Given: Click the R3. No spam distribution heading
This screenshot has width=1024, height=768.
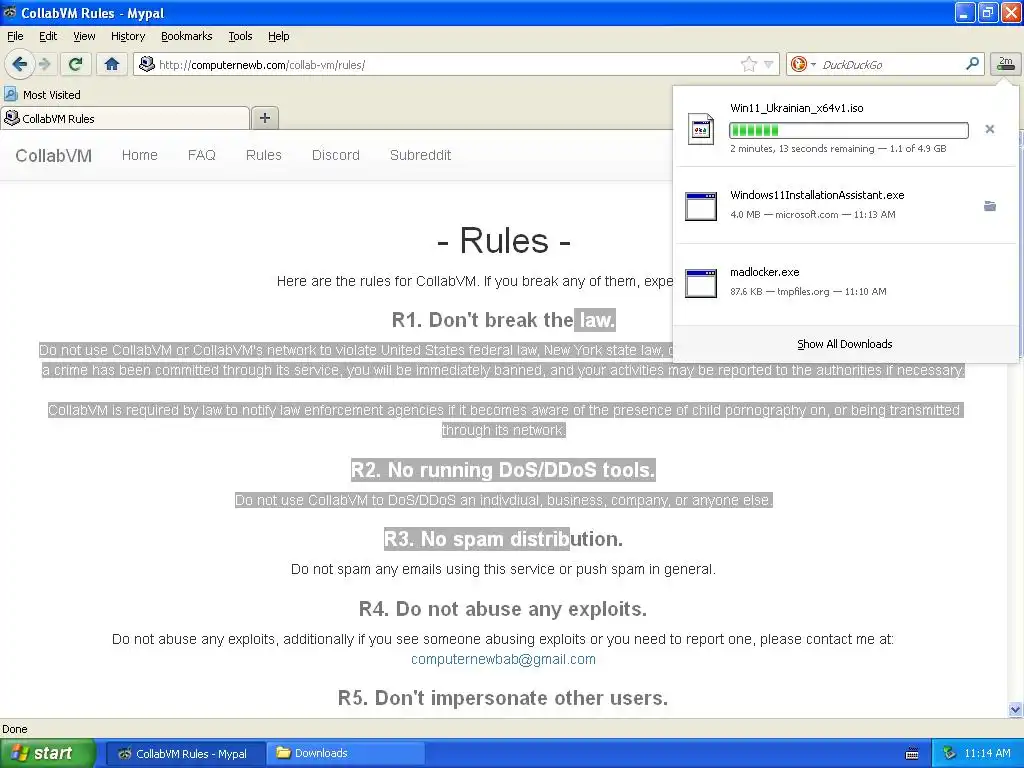Looking at the screenshot, I should click(504, 539).
